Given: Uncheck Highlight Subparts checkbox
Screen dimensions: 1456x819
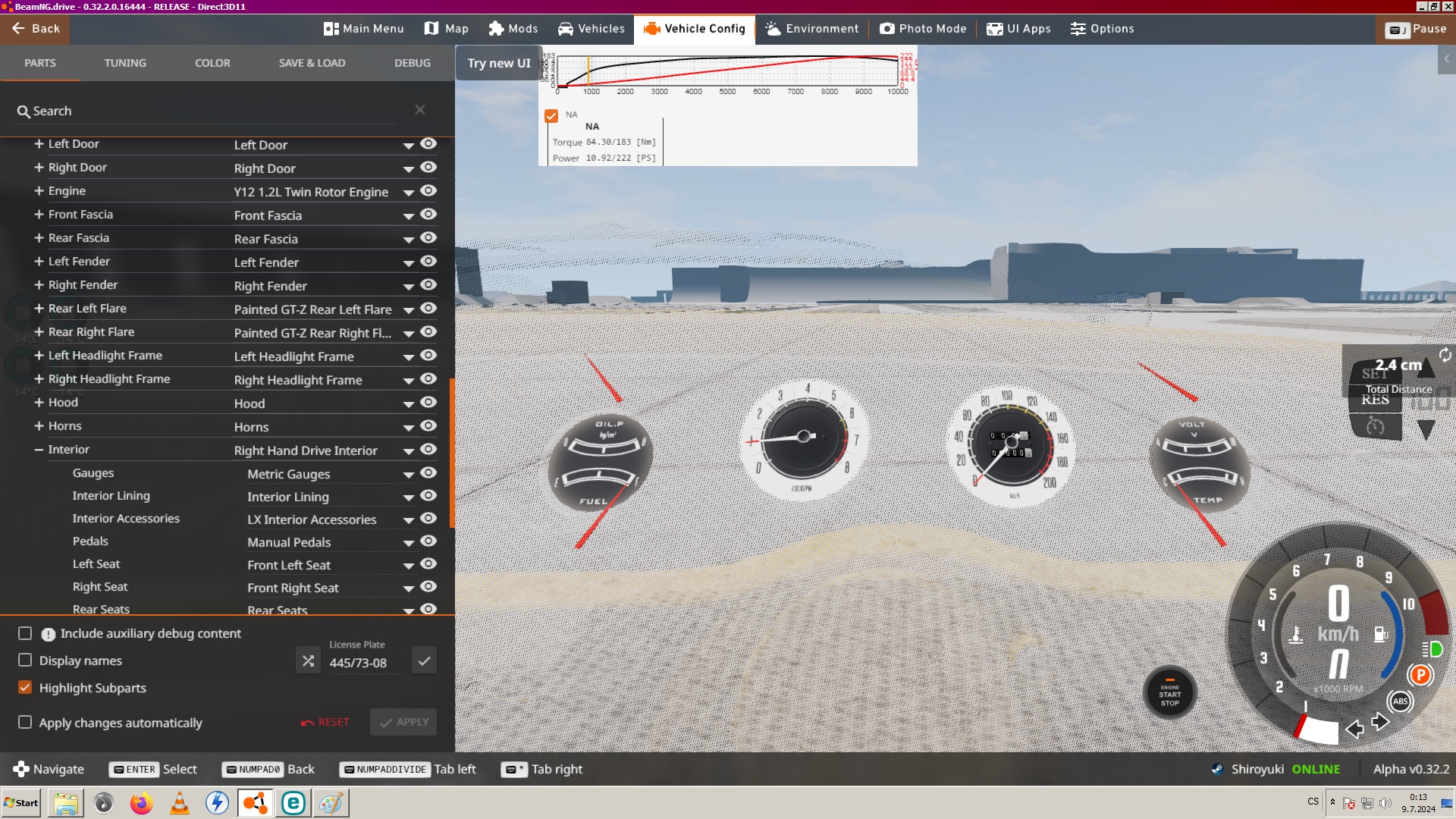Looking at the screenshot, I should (x=25, y=688).
